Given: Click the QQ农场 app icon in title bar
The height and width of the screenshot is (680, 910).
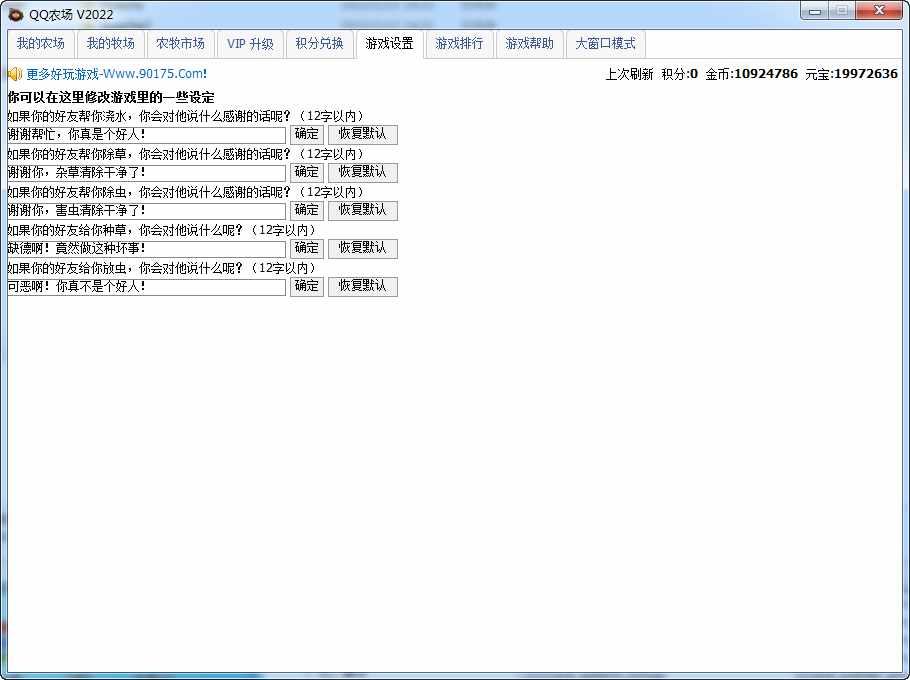Looking at the screenshot, I should click(15, 13).
